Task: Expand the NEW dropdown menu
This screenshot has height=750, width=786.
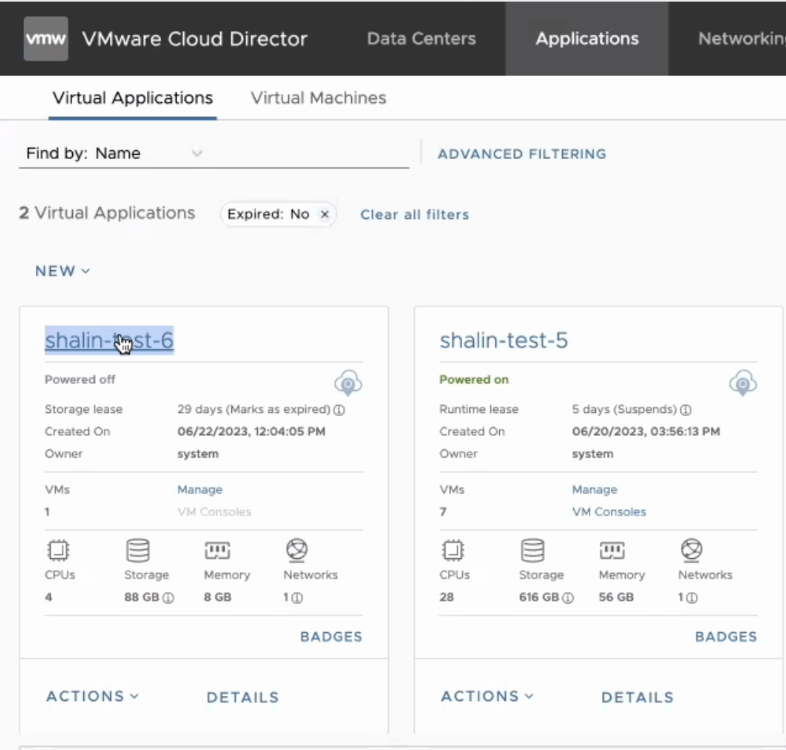Action: [x=62, y=271]
